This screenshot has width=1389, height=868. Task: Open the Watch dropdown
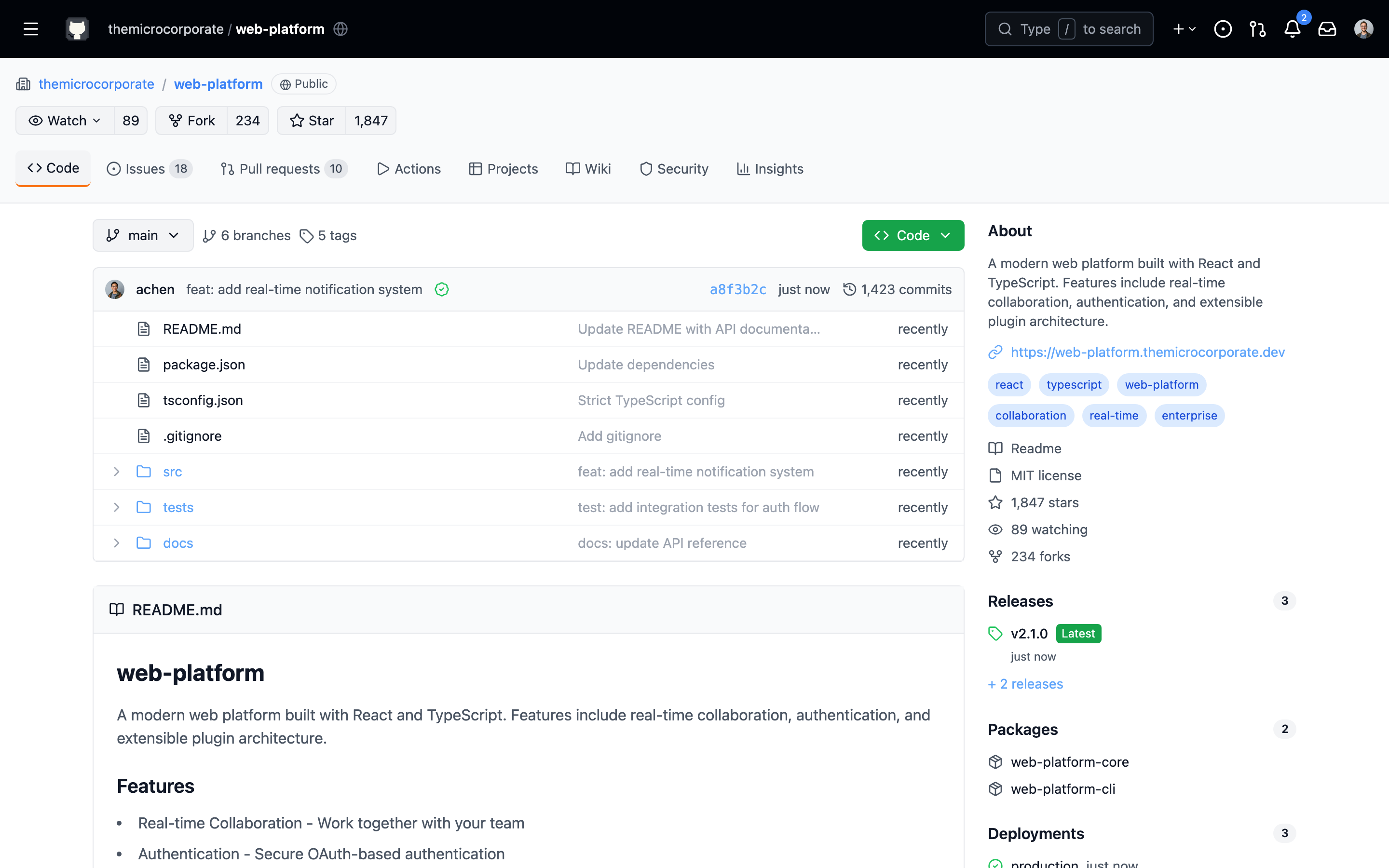pos(65,121)
